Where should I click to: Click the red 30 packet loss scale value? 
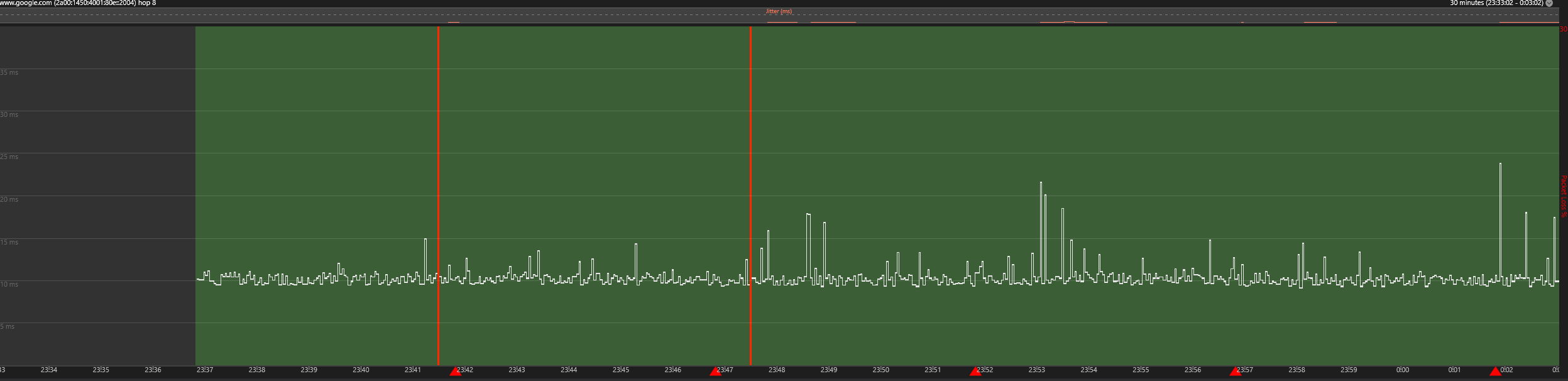pyautogui.click(x=1564, y=29)
